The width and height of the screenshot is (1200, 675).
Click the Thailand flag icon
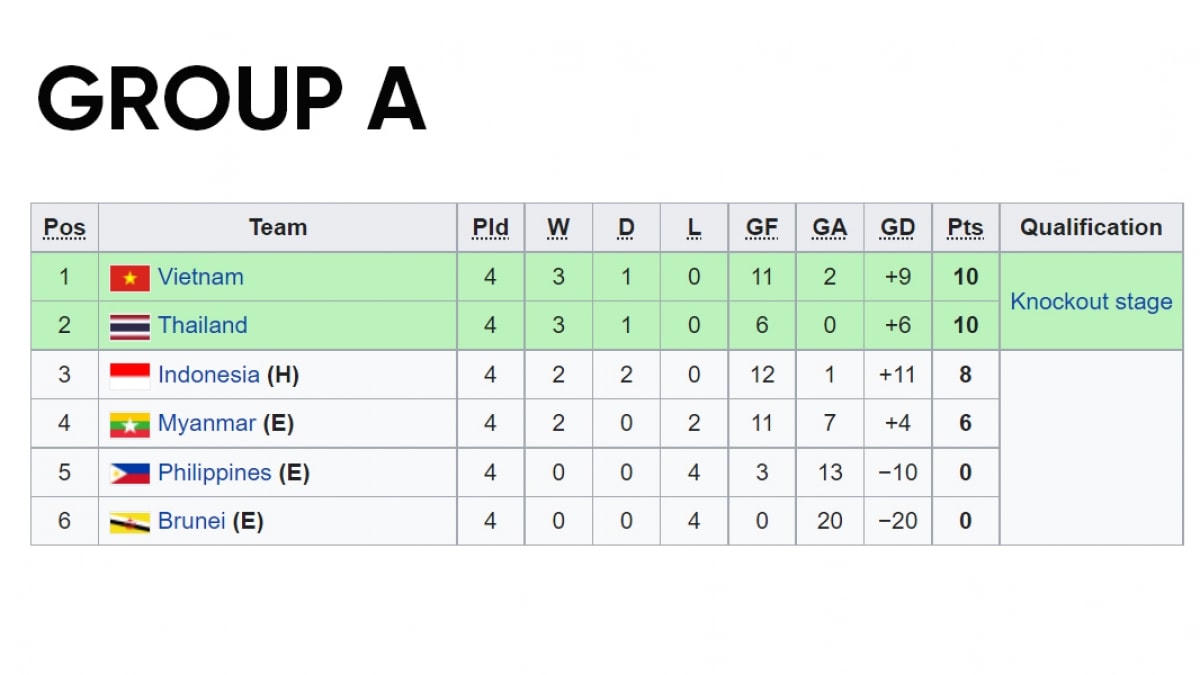point(130,326)
